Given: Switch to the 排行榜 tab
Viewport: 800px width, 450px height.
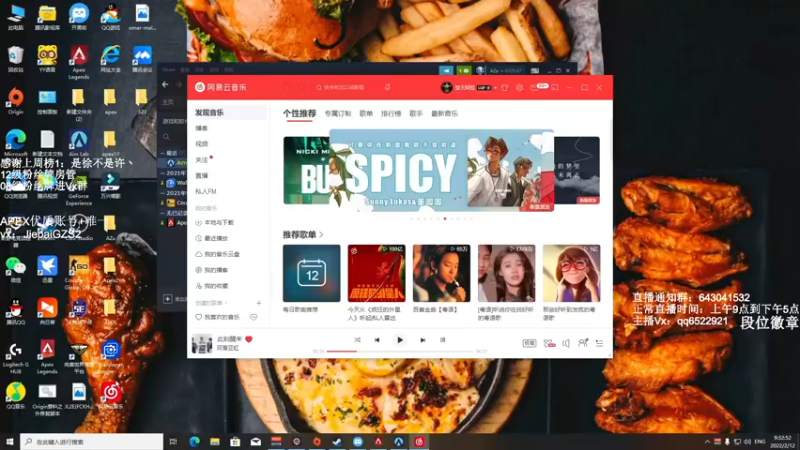Looking at the screenshot, I should coord(391,114).
